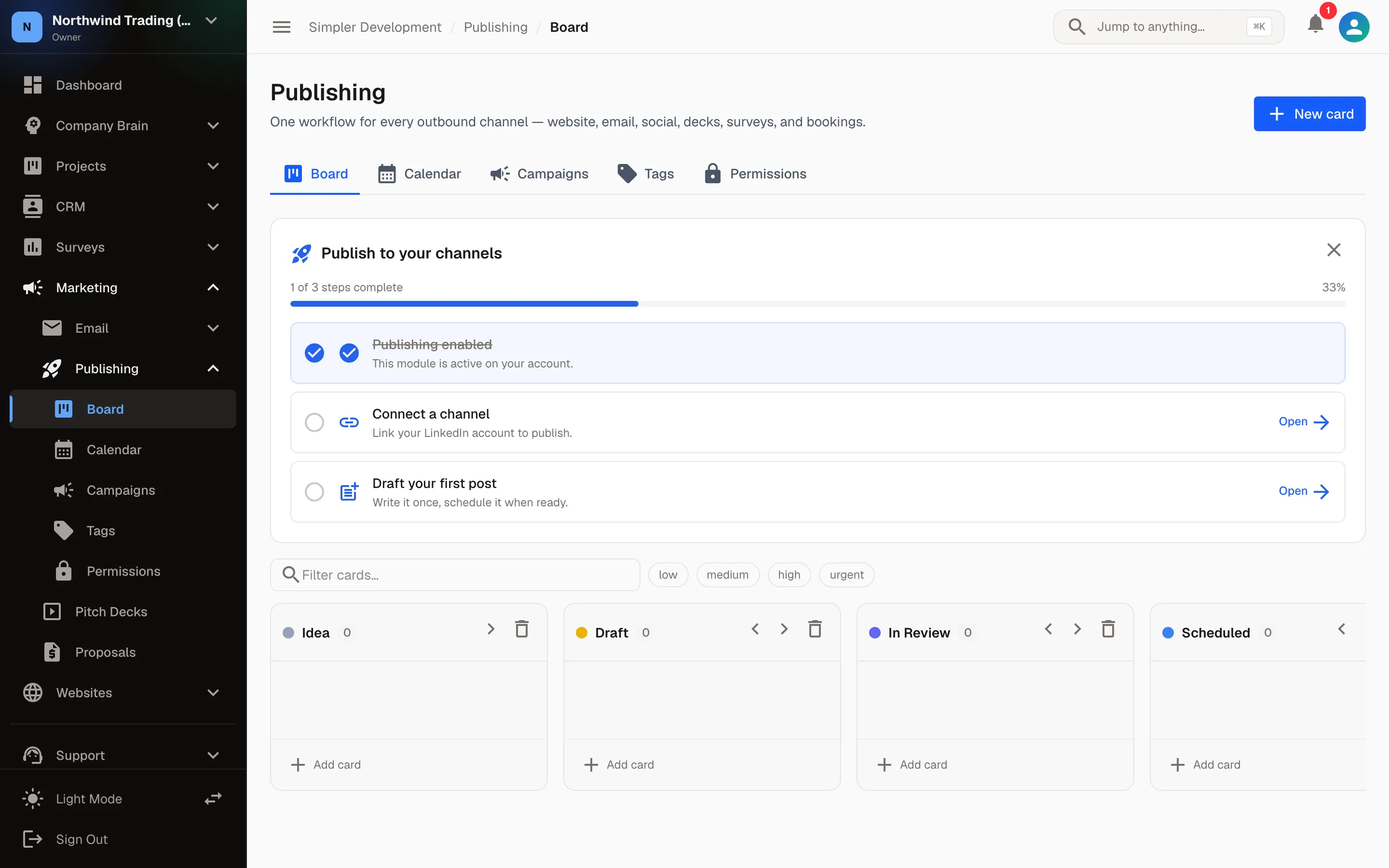Click the New card button
The width and height of the screenshot is (1389, 868).
(x=1309, y=114)
